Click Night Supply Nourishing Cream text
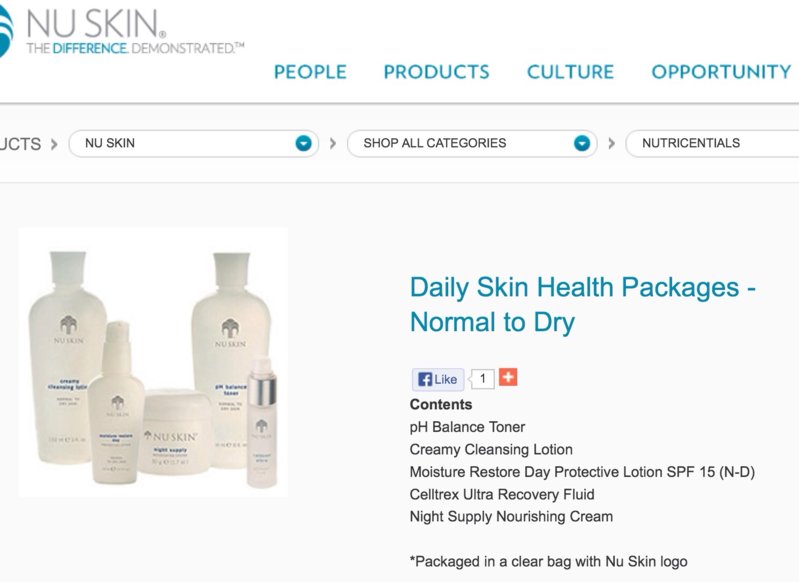The image size is (799, 582). pyautogui.click(x=511, y=517)
